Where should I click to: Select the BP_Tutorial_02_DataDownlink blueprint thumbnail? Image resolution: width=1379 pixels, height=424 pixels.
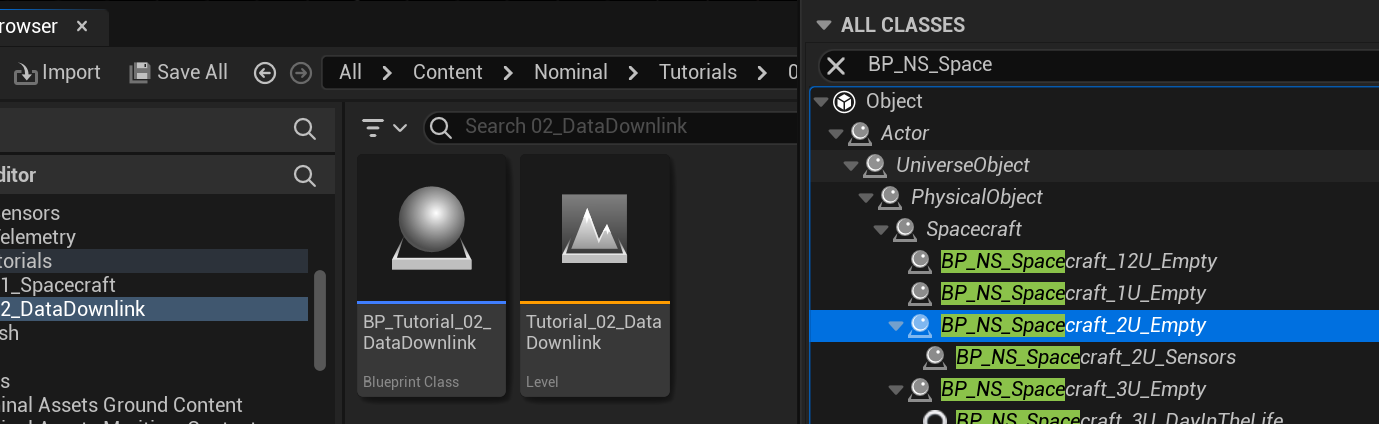tap(431, 230)
